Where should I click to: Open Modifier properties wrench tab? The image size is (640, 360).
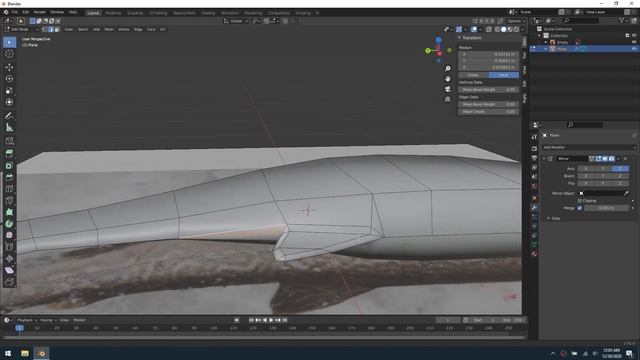[534, 207]
